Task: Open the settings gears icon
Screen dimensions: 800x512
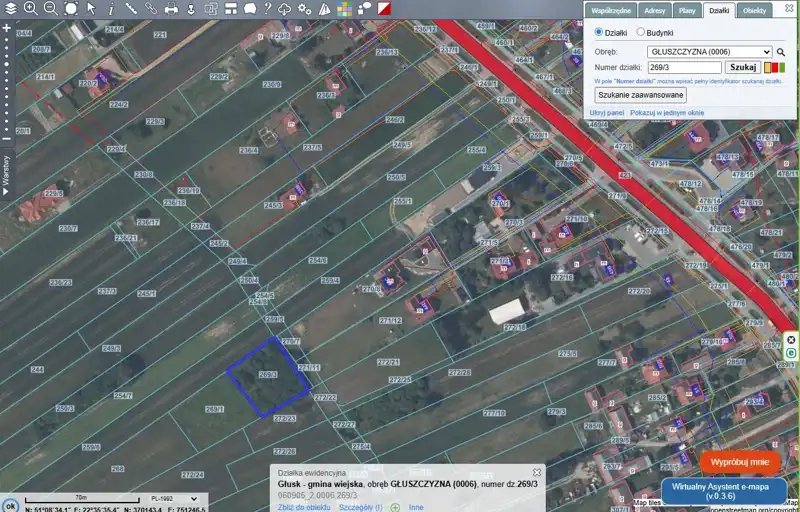Action: pos(305,8)
